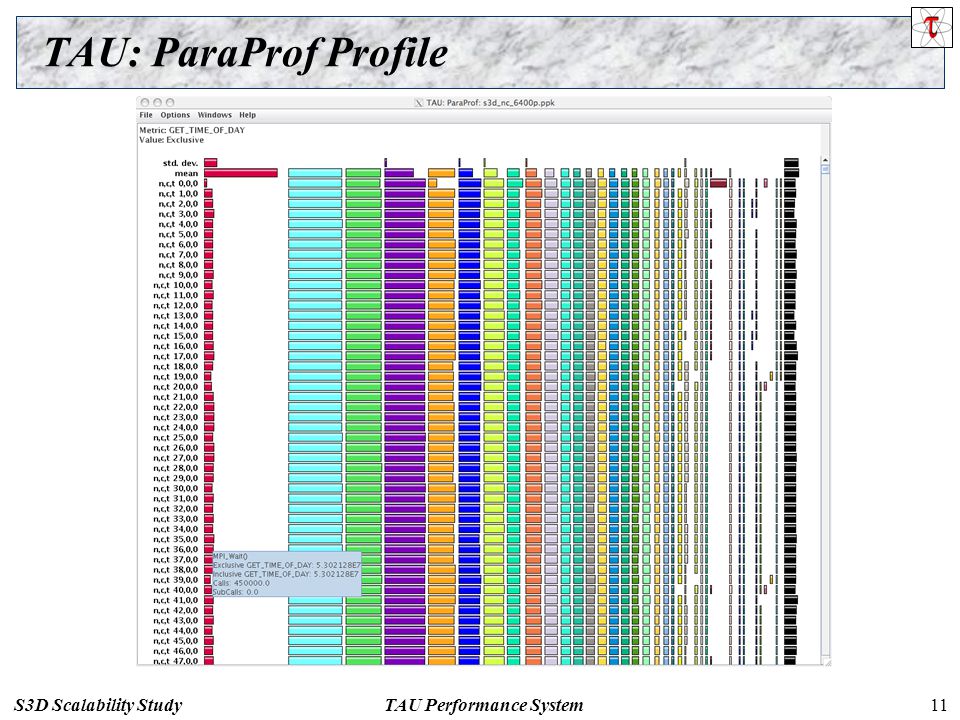Click the scroll up arrow of the vertical scrollbar
This screenshot has height=720, width=960.
click(x=825, y=160)
